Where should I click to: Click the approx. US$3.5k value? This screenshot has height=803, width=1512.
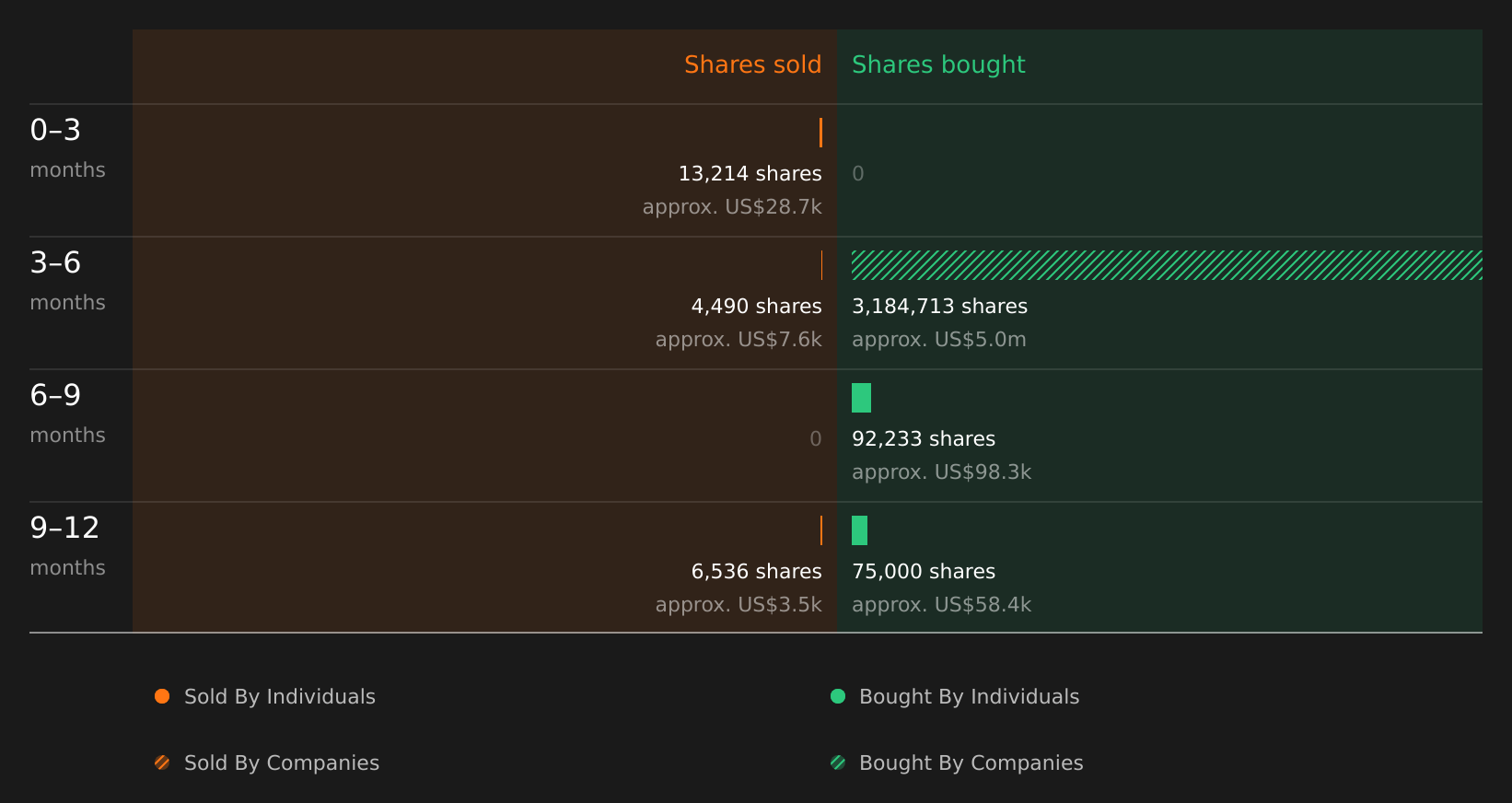coord(739,605)
